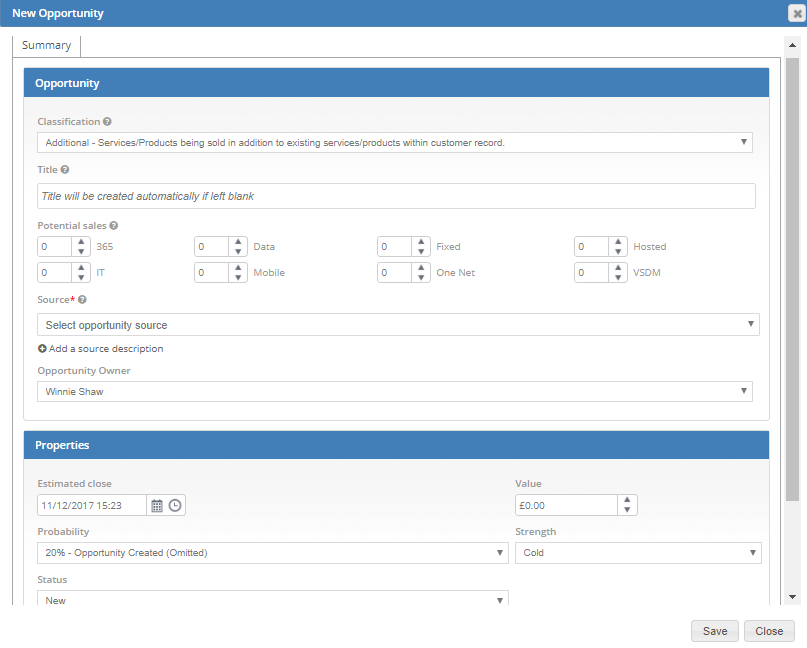Increase the IT potential sales count
The height and width of the screenshot is (648, 807).
[x=81, y=268]
